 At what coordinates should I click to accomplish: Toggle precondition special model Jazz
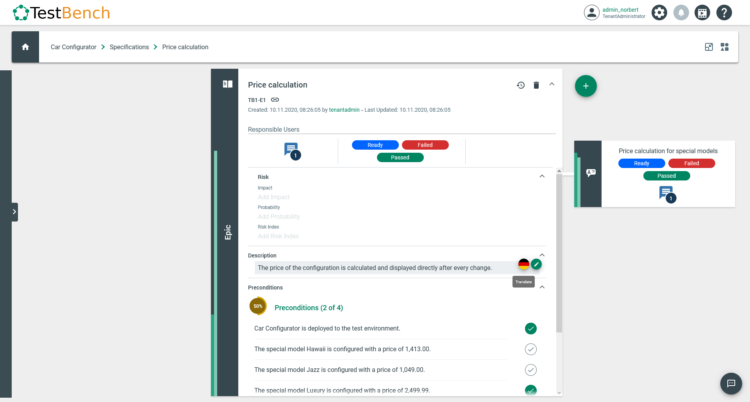(x=530, y=369)
